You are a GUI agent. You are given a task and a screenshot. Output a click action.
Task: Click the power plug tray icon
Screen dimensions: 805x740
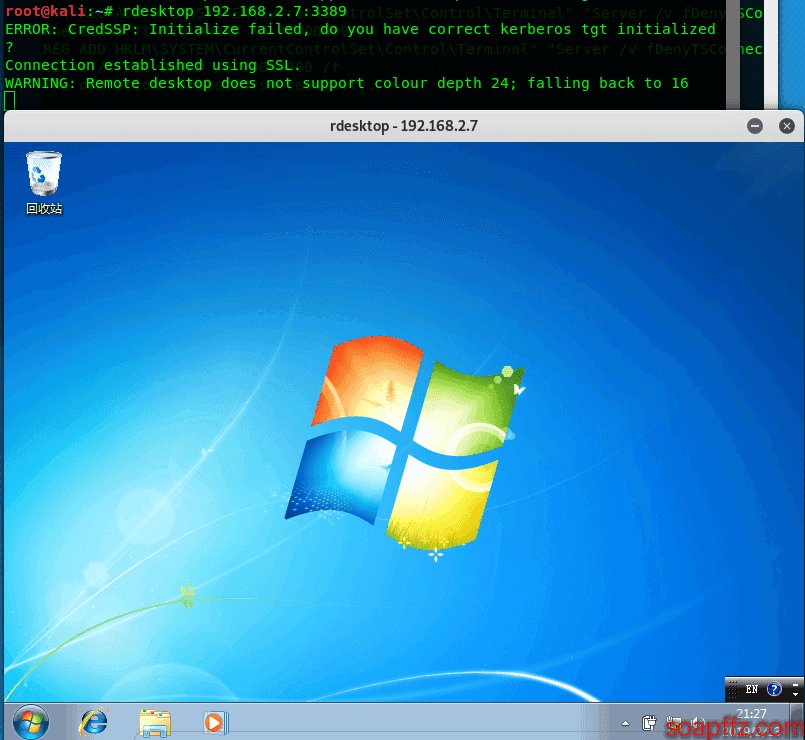point(649,723)
